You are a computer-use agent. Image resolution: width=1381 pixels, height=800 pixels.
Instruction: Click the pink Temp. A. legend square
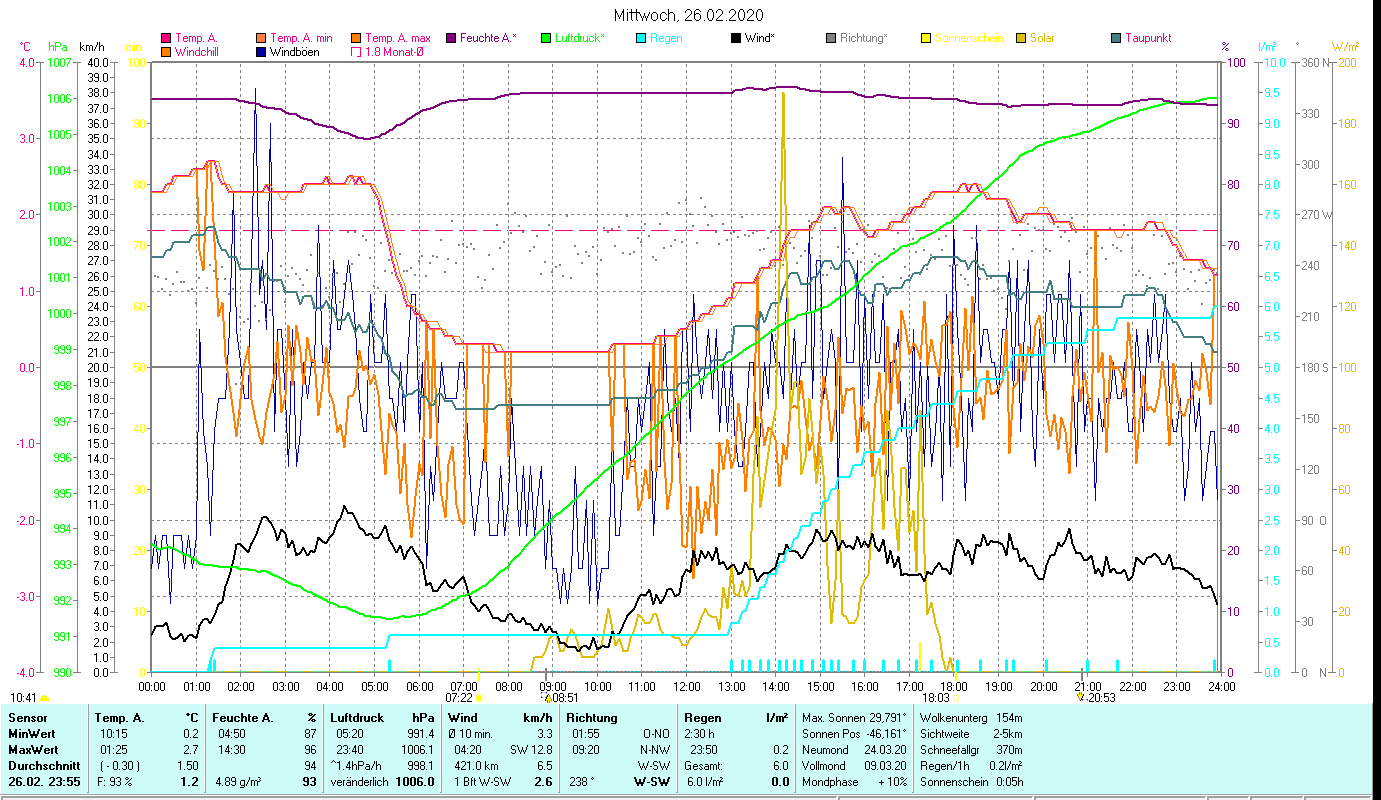click(x=167, y=39)
